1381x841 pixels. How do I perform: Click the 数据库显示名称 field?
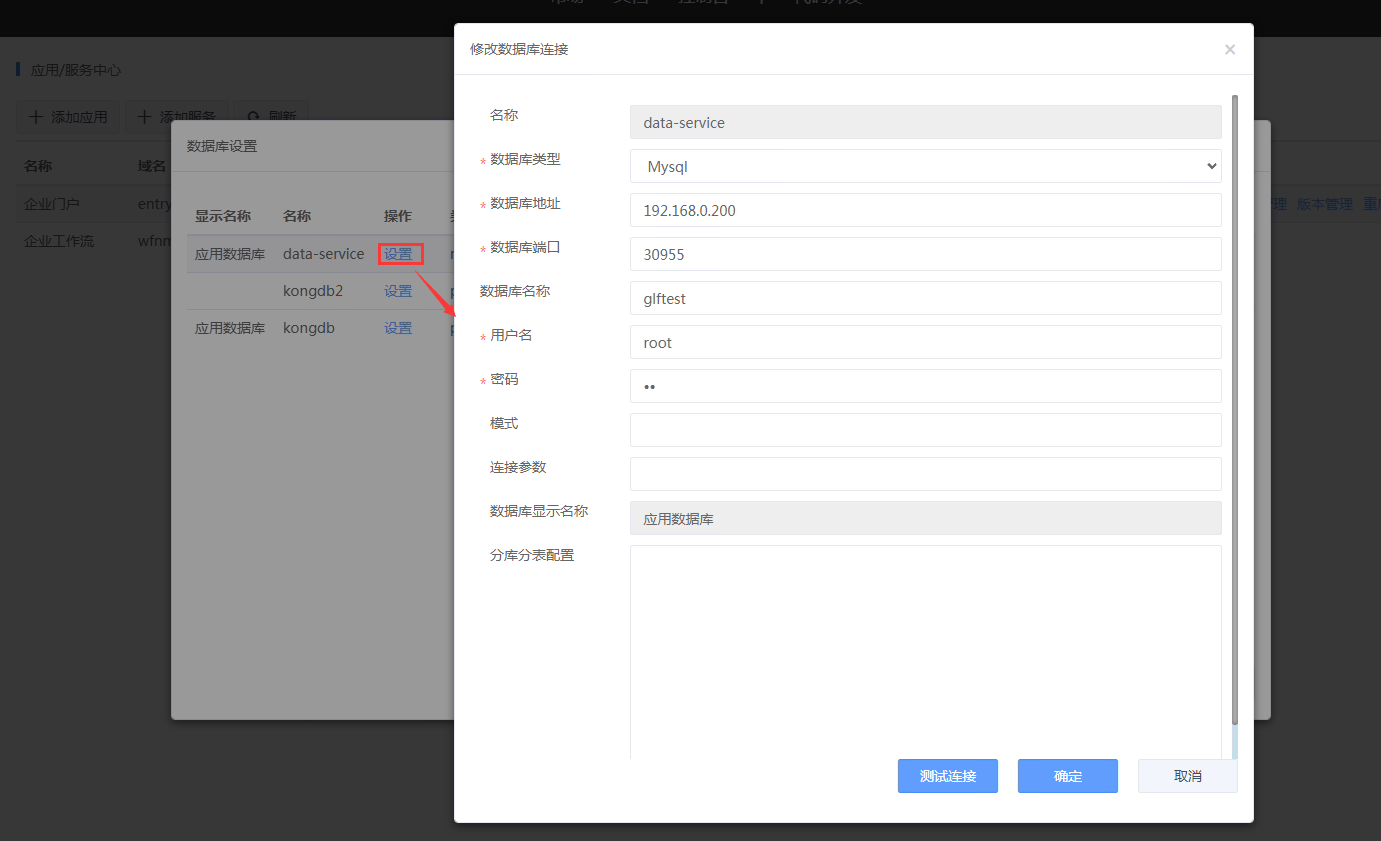925,518
